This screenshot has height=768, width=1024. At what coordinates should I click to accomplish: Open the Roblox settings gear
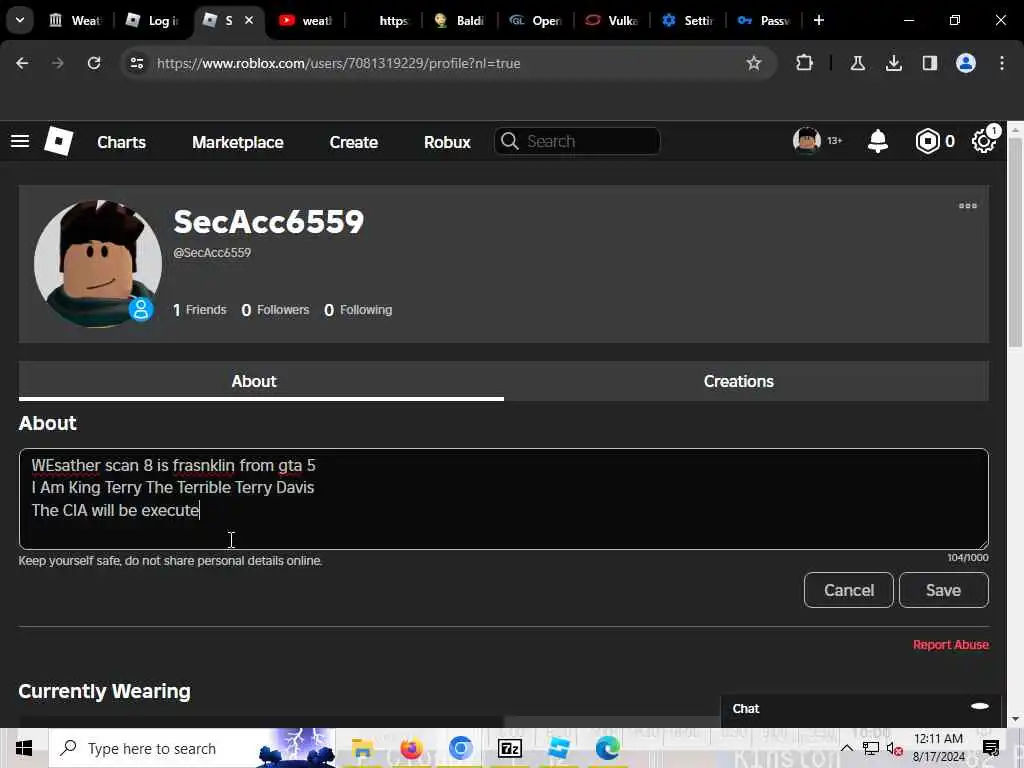pos(984,141)
